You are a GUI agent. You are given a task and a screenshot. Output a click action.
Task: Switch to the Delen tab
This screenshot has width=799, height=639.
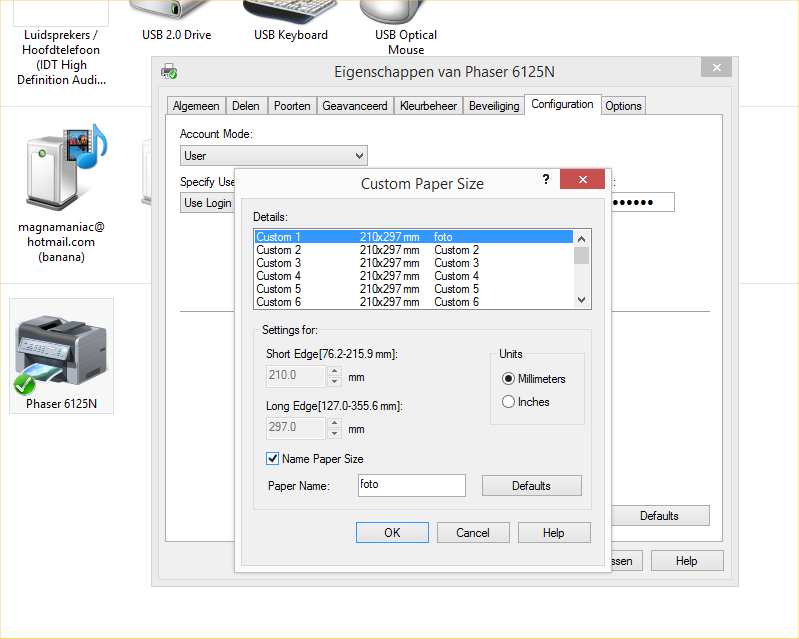(246, 106)
